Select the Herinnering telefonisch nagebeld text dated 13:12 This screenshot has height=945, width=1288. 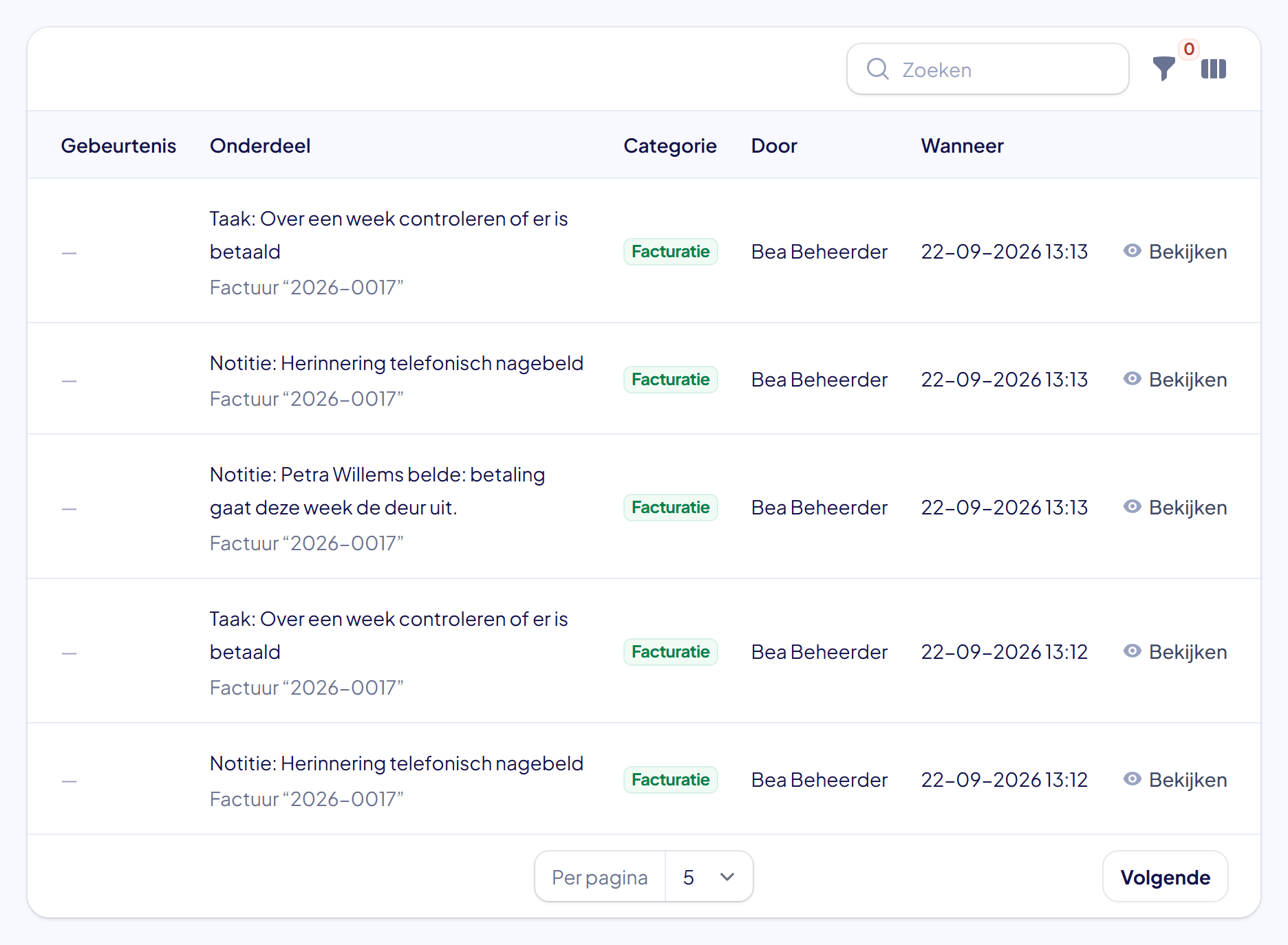[396, 763]
